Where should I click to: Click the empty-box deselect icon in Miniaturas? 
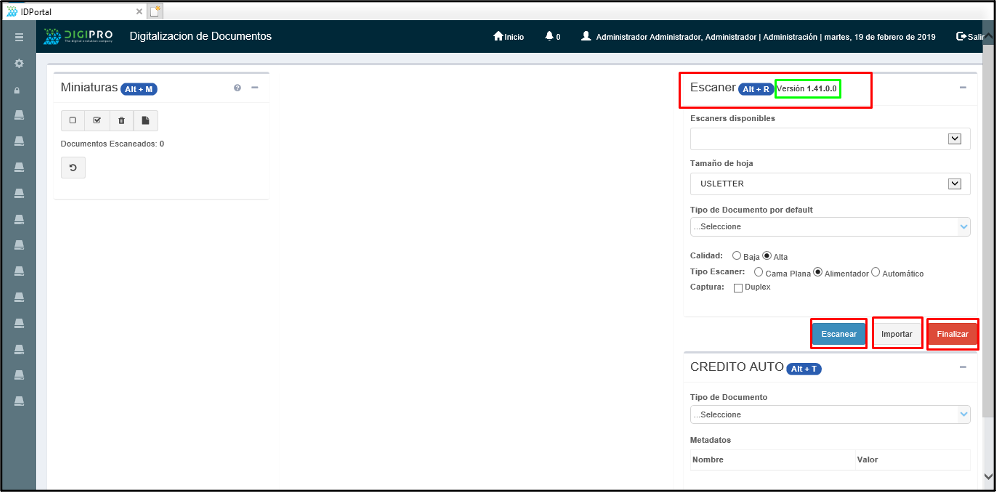pyautogui.click(x=73, y=121)
